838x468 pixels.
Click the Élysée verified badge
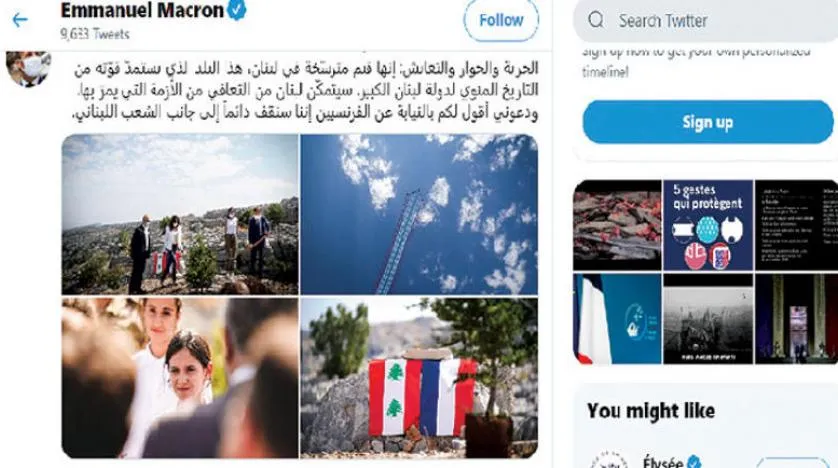pyautogui.click(x=694, y=462)
